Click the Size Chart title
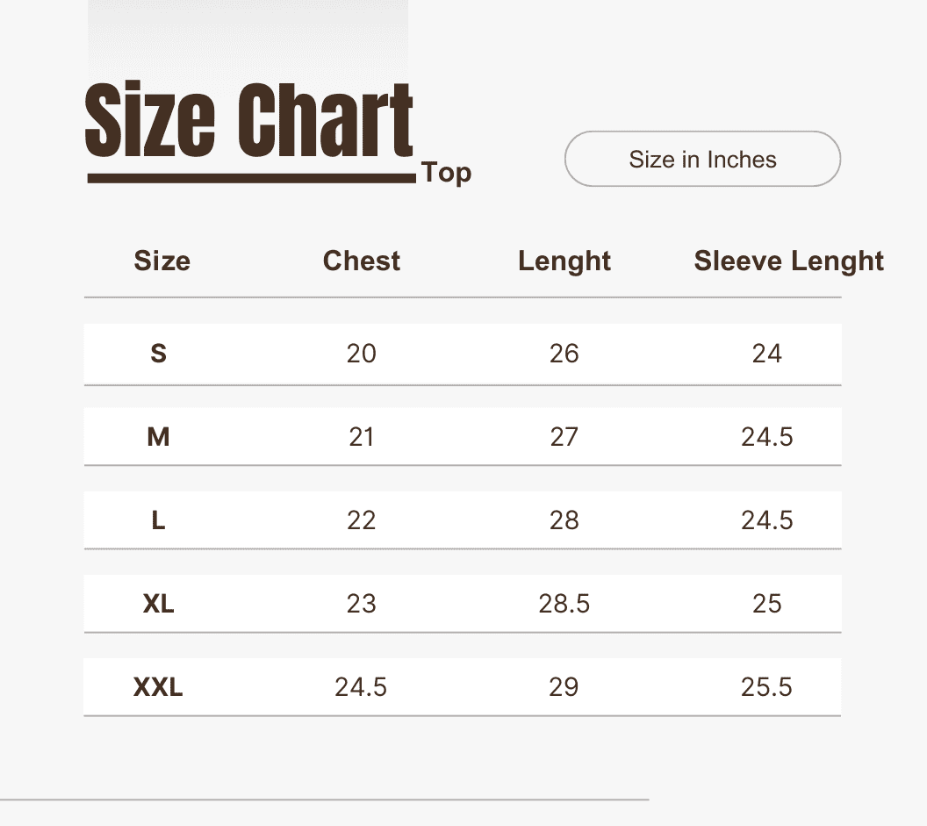The image size is (927, 826). point(249,123)
